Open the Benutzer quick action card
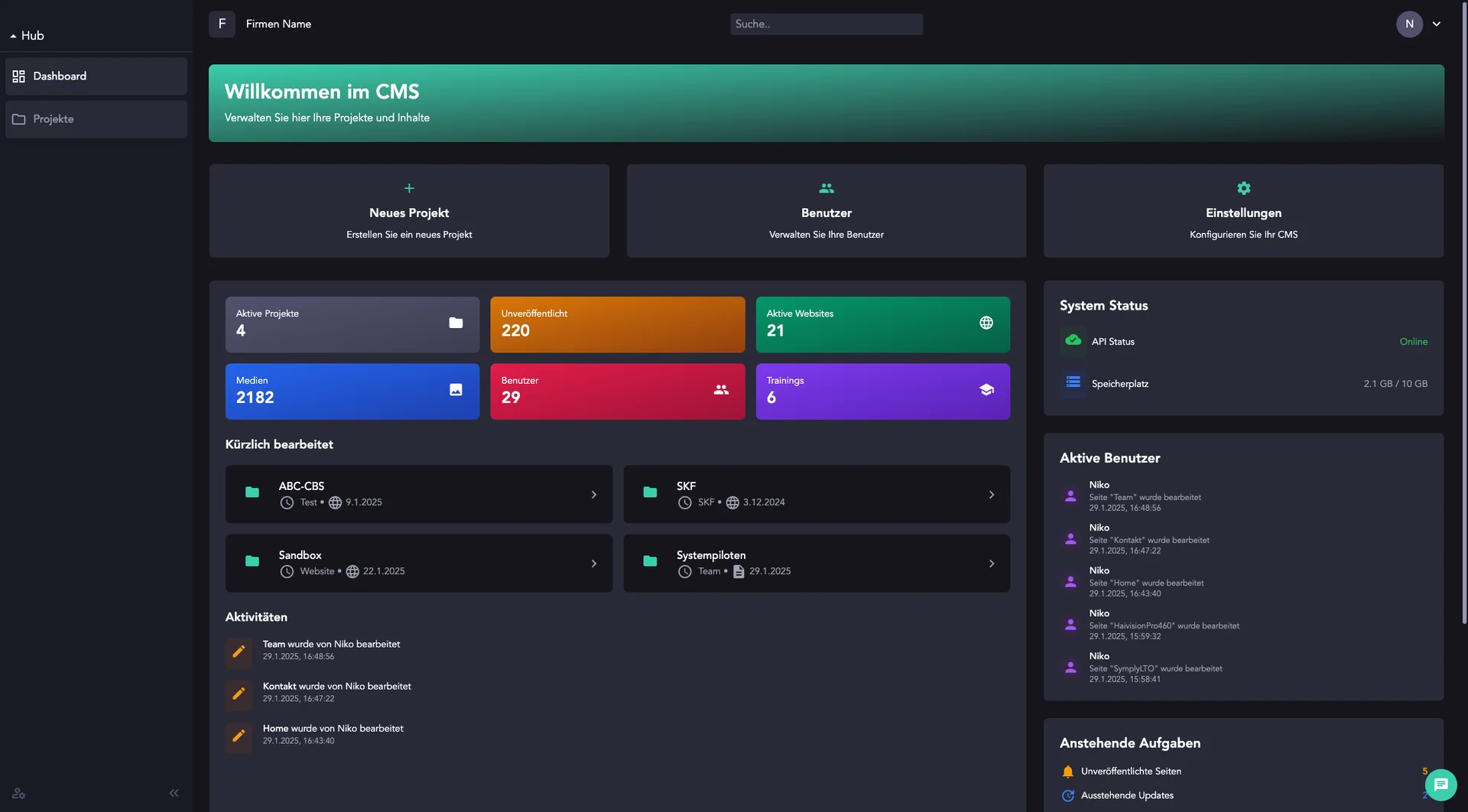Image resolution: width=1468 pixels, height=812 pixels. coord(827,211)
